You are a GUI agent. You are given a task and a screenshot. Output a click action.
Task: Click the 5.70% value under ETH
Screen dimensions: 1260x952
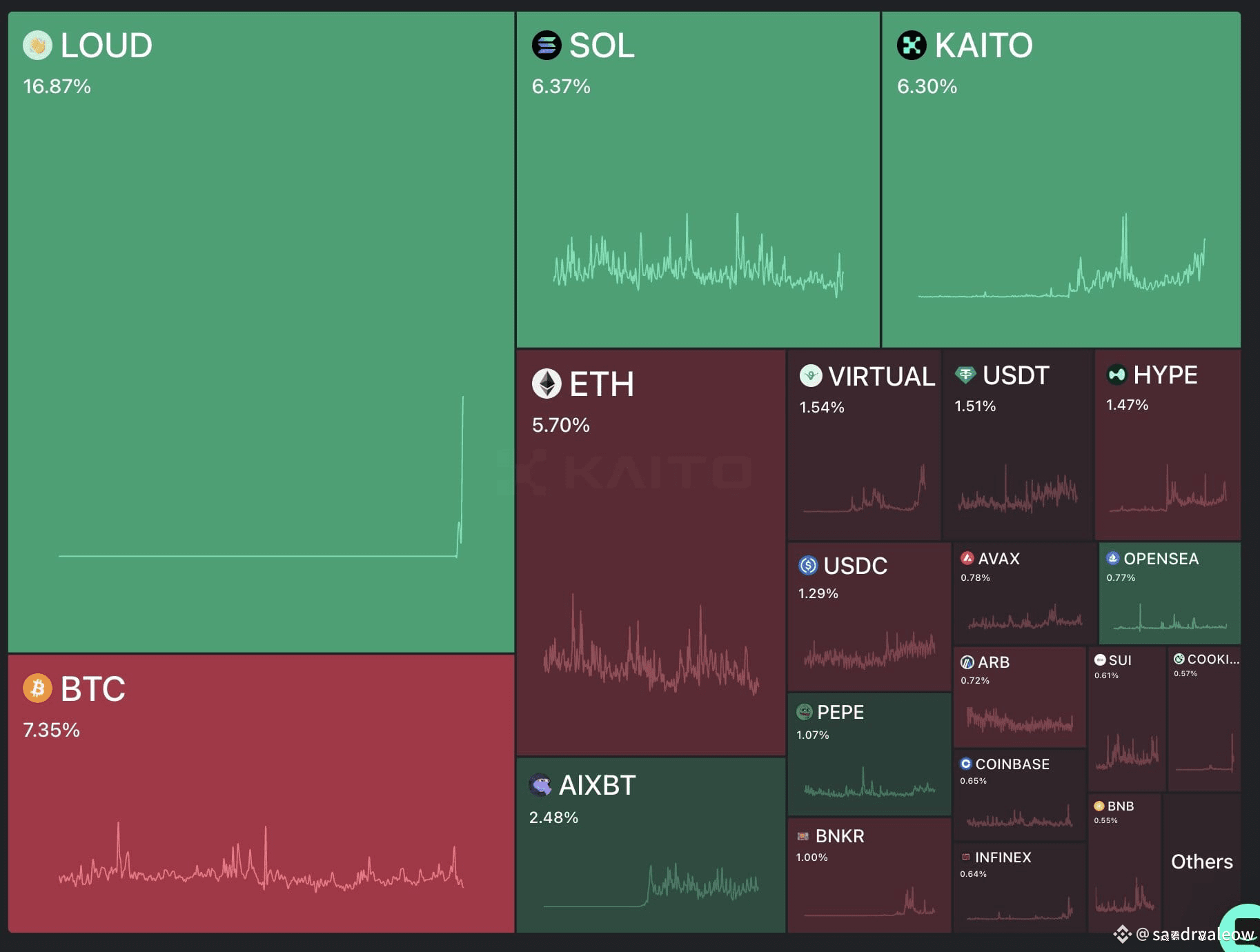click(561, 425)
